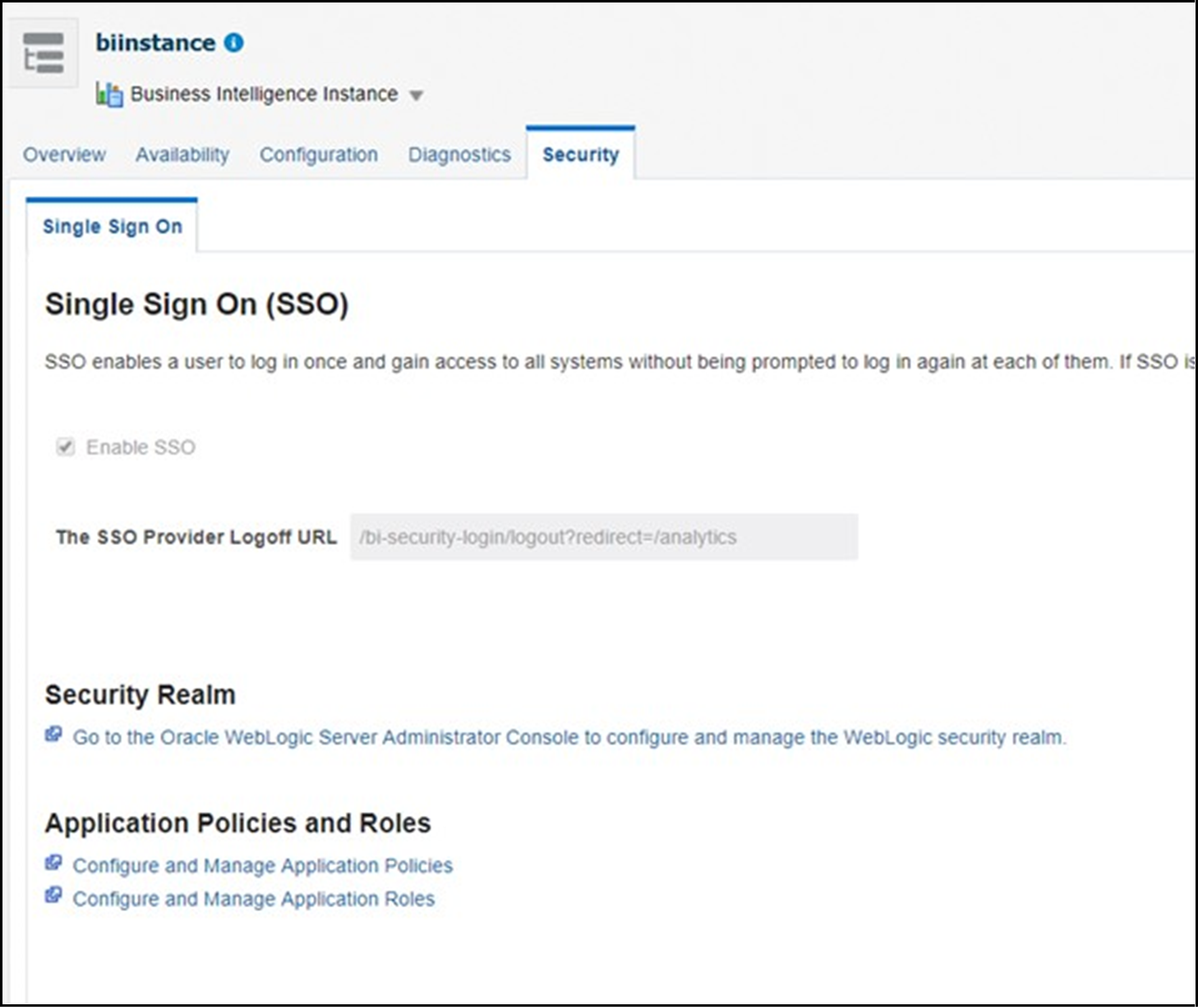This screenshot has width=1198, height=1008.
Task: Click the SSO Provider Logoff URL field
Action: [x=604, y=537]
